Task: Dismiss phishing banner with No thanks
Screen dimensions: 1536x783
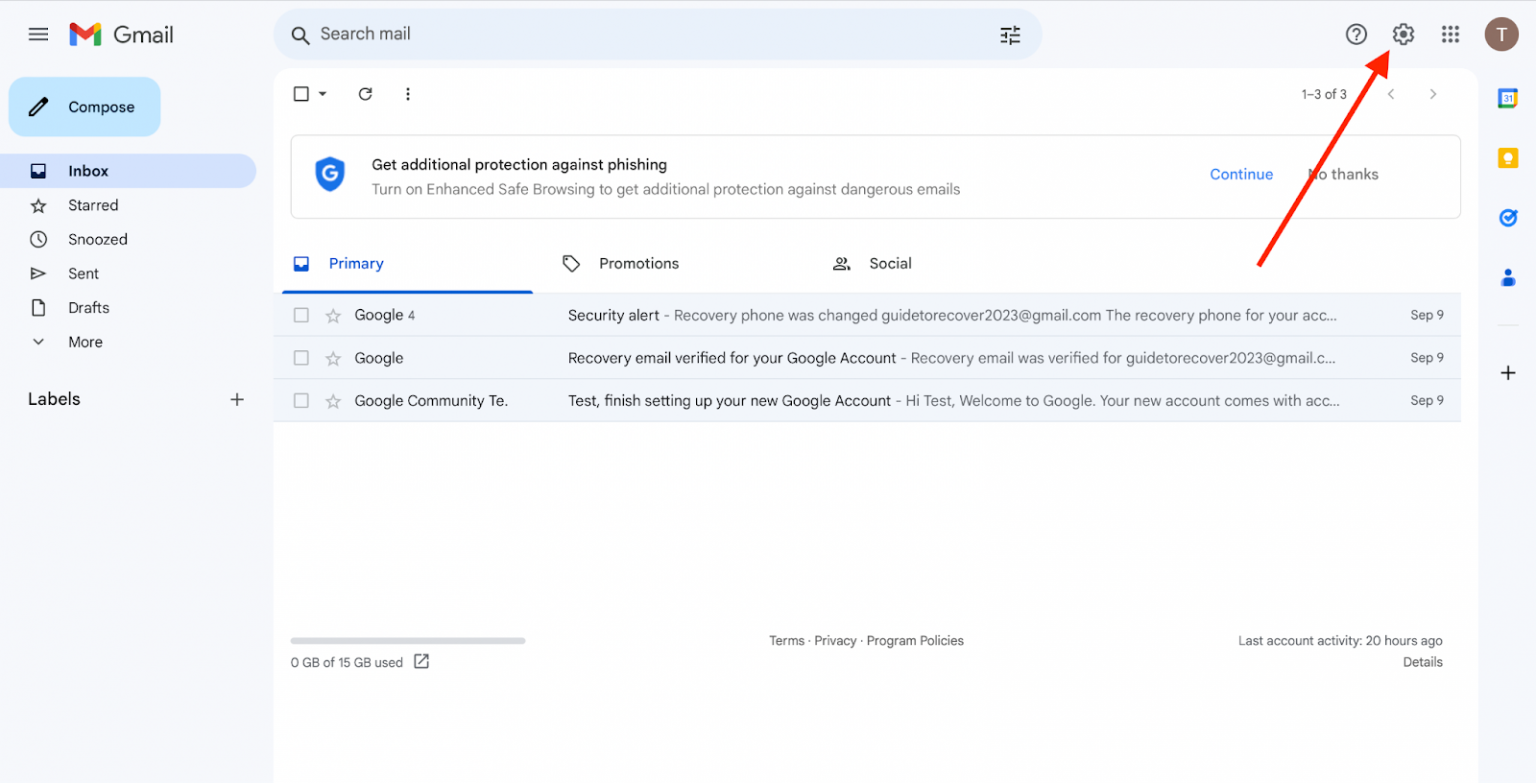Action: point(1342,173)
